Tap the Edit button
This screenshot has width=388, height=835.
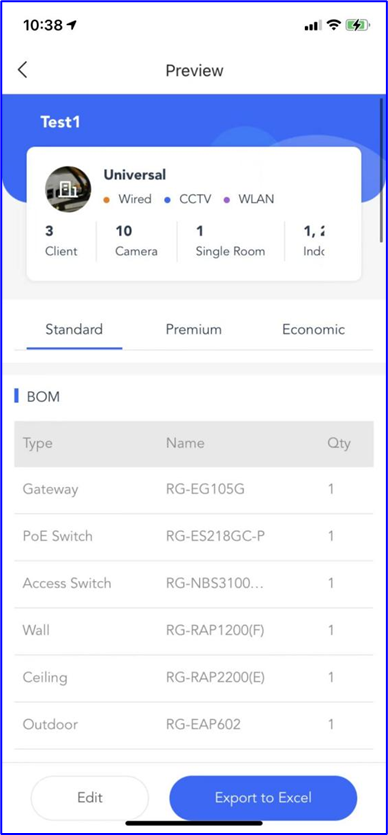point(90,798)
